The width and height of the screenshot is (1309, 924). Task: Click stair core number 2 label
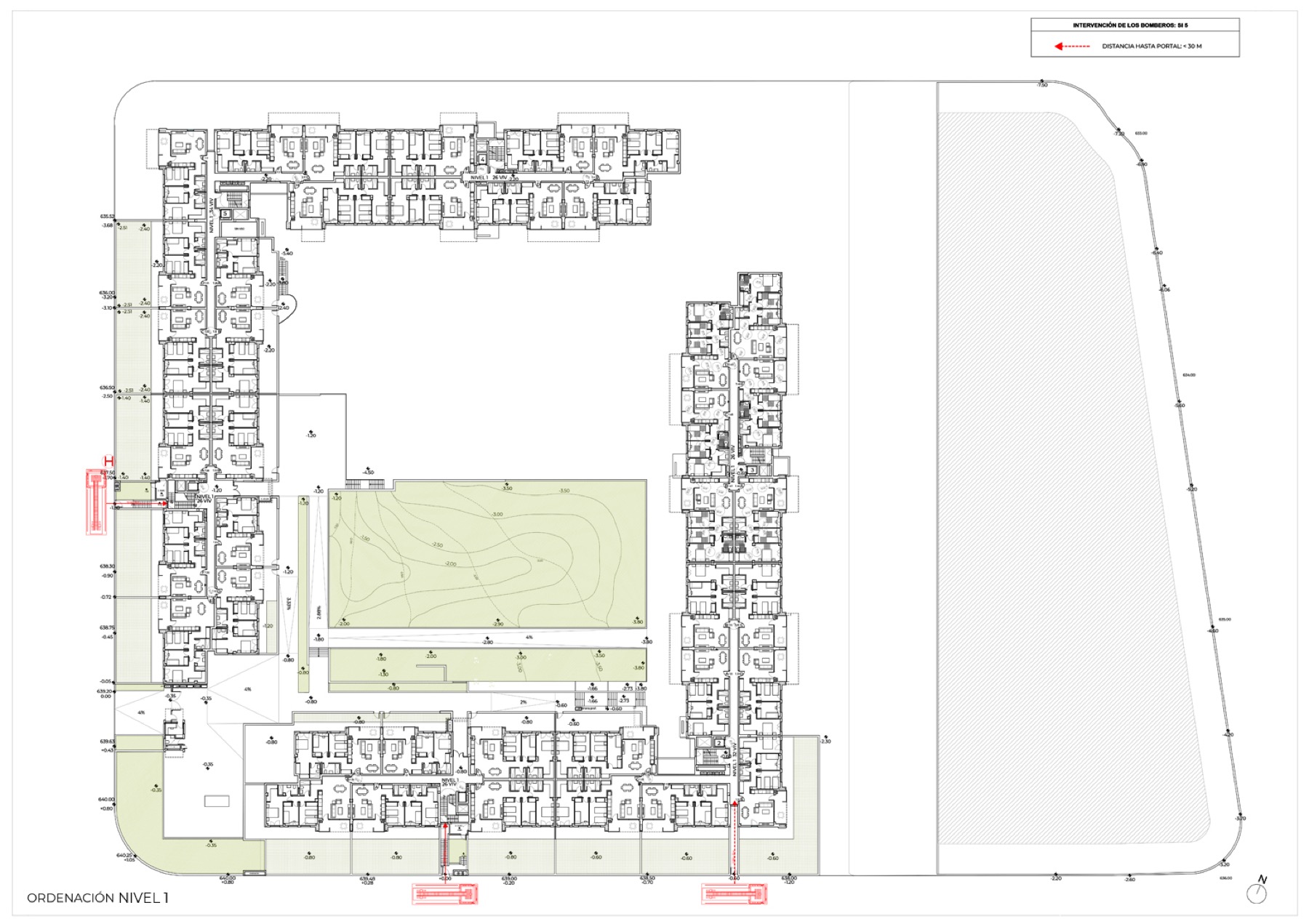(x=718, y=743)
